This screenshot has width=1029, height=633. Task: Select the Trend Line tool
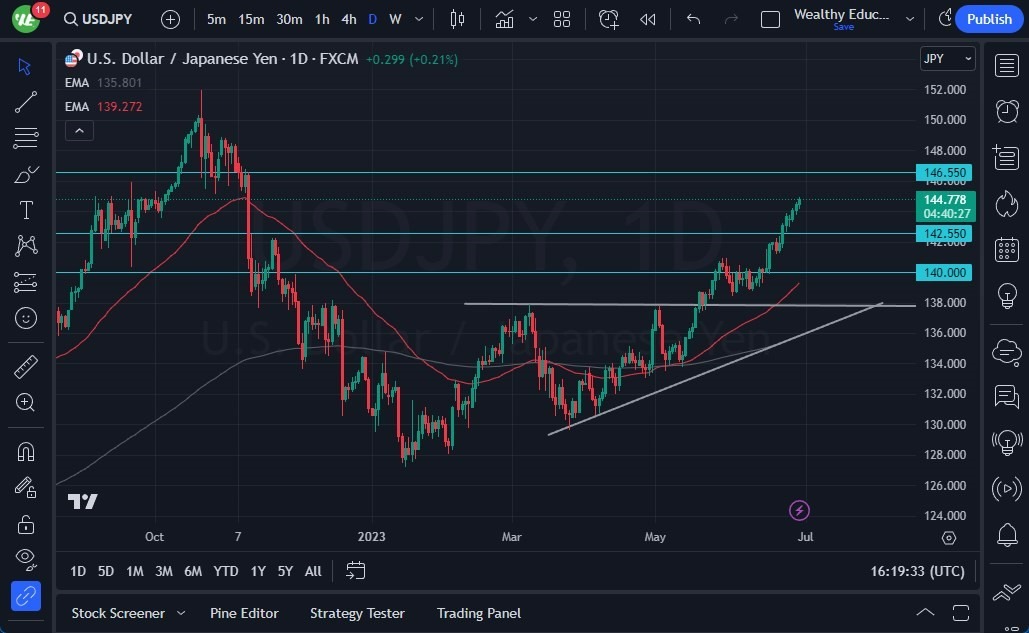[x=26, y=101]
